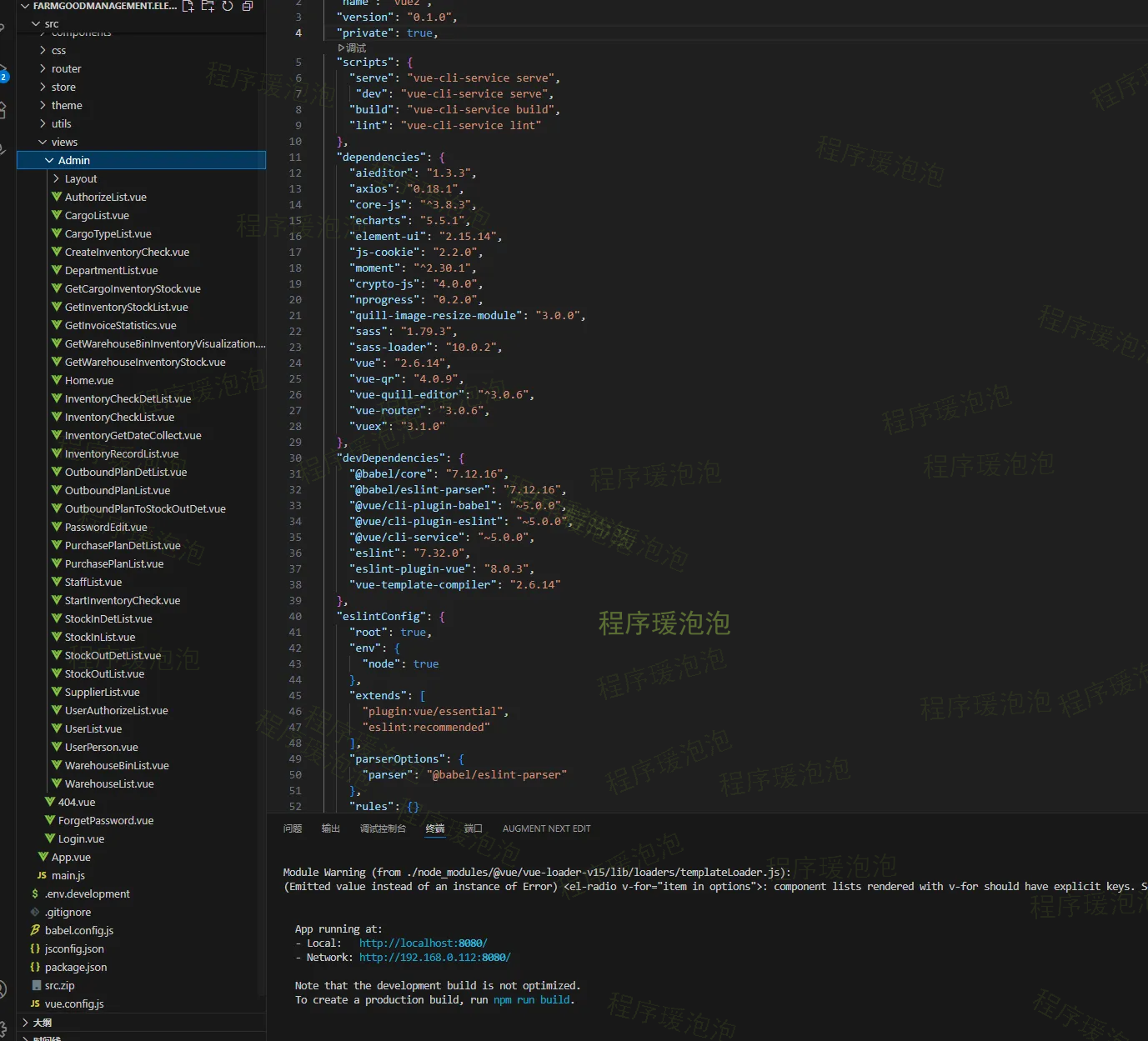Expand the utils folder

43,123
